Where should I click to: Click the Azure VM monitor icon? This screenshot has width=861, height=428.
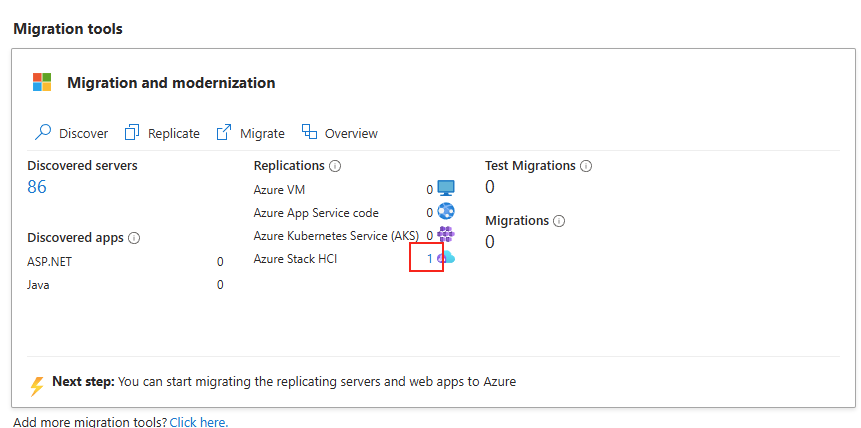coord(446,188)
